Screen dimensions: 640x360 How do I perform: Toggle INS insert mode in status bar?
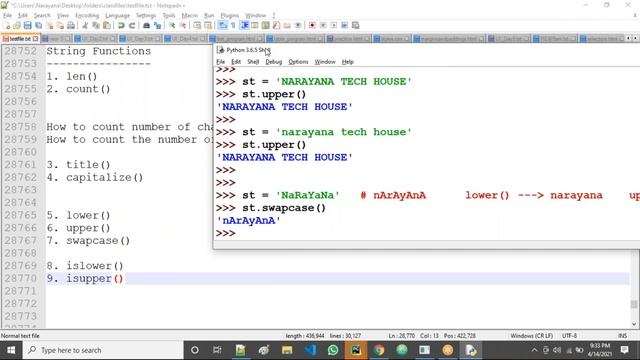point(622,336)
